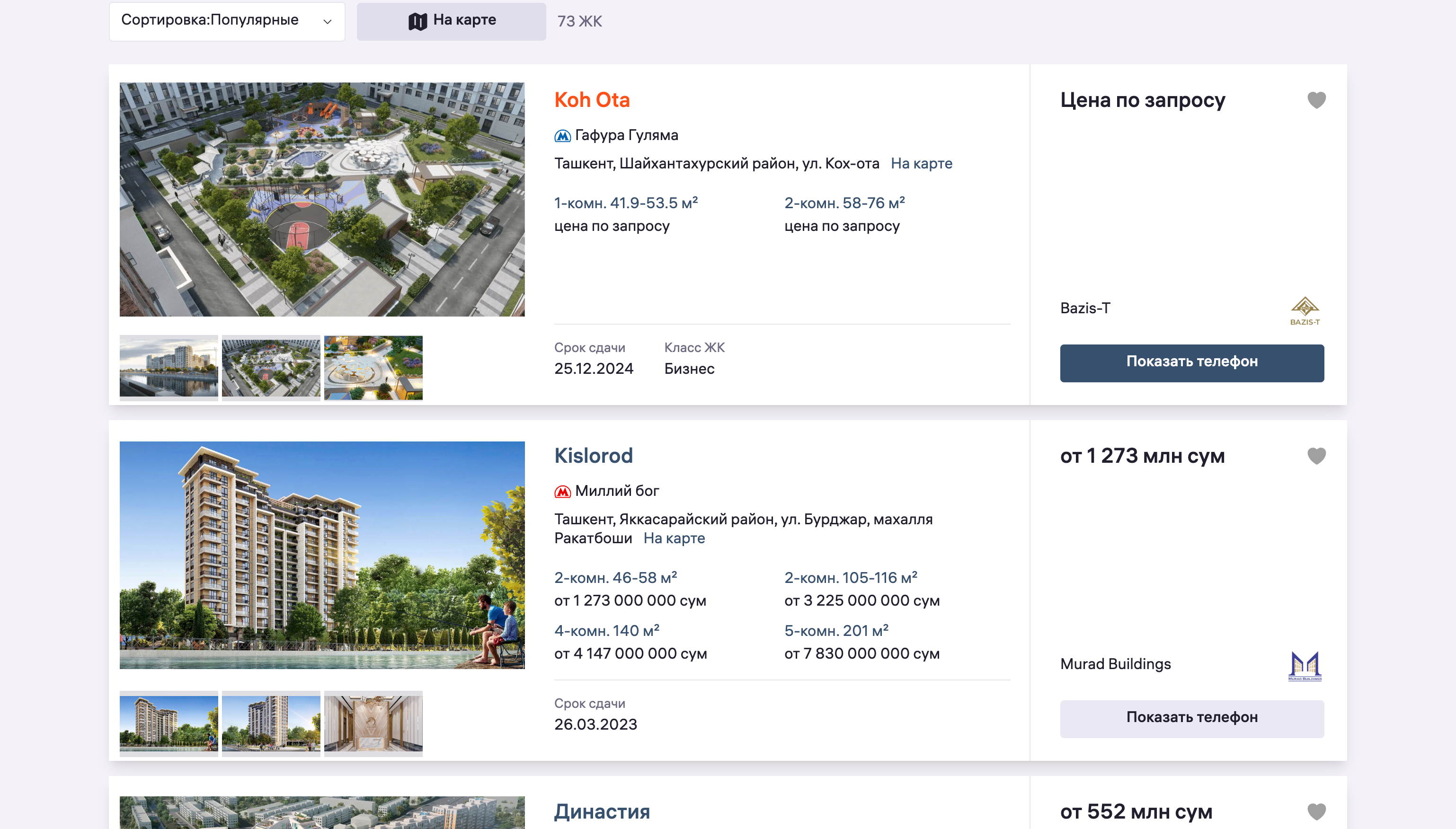Select Koh Ota 1-комн. 41.9-53.5 м² option
Viewport: 1456px width, 829px height.
[x=626, y=203]
